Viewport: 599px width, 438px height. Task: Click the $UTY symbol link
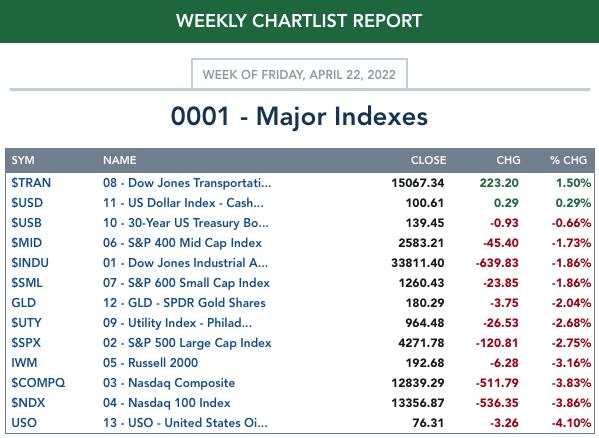pos(26,323)
